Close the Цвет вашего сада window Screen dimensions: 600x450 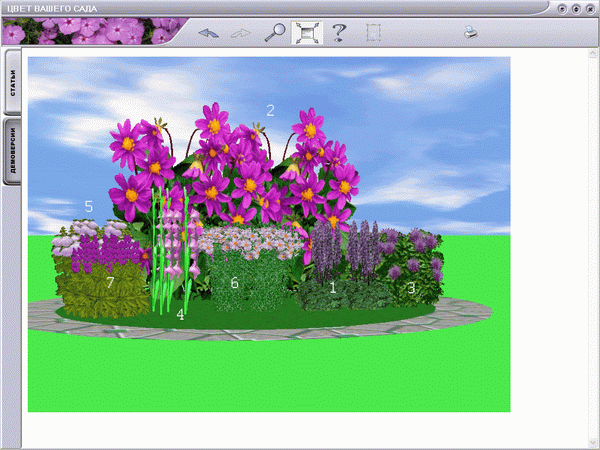pos(590,9)
